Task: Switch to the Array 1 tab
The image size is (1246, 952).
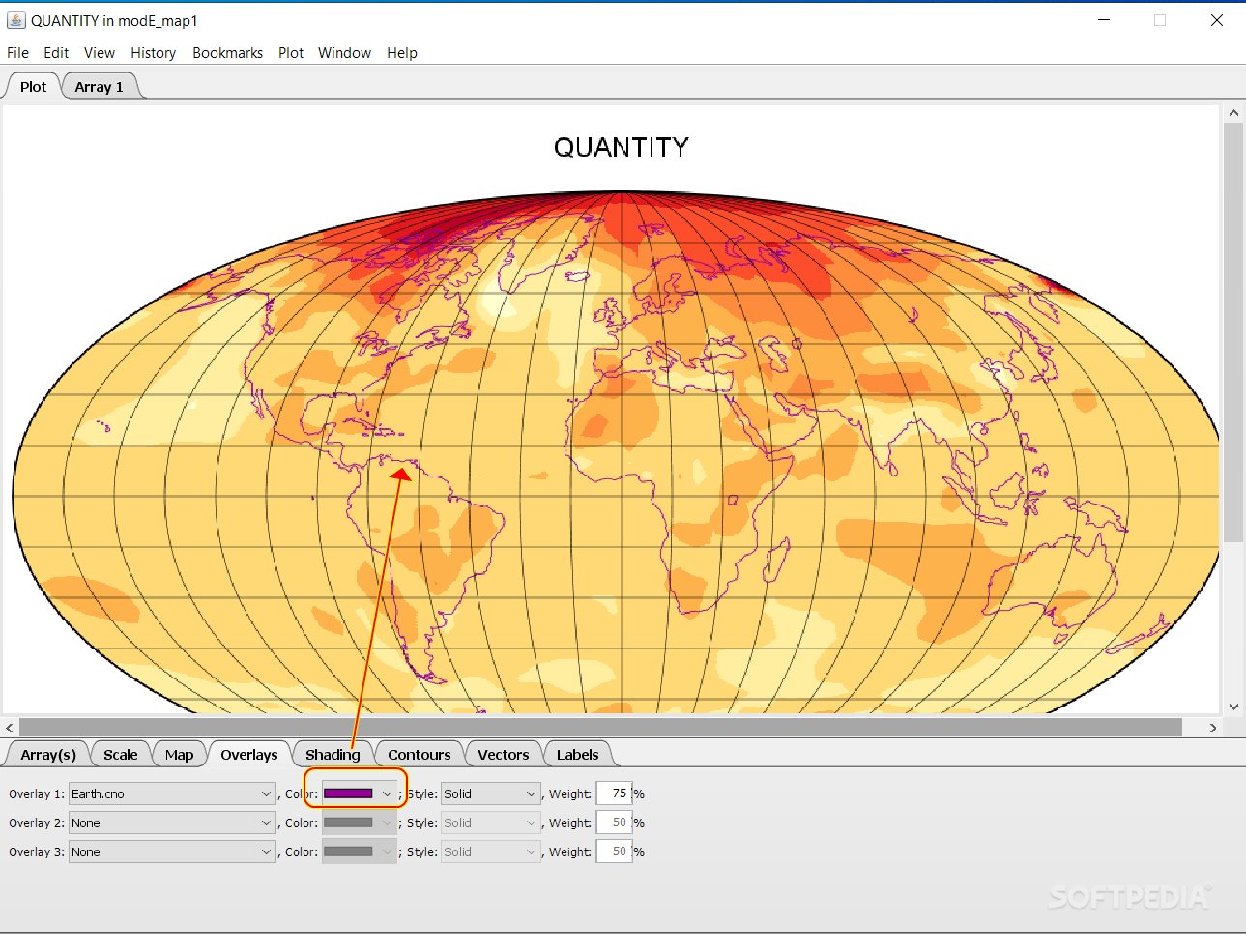Action: (100, 86)
